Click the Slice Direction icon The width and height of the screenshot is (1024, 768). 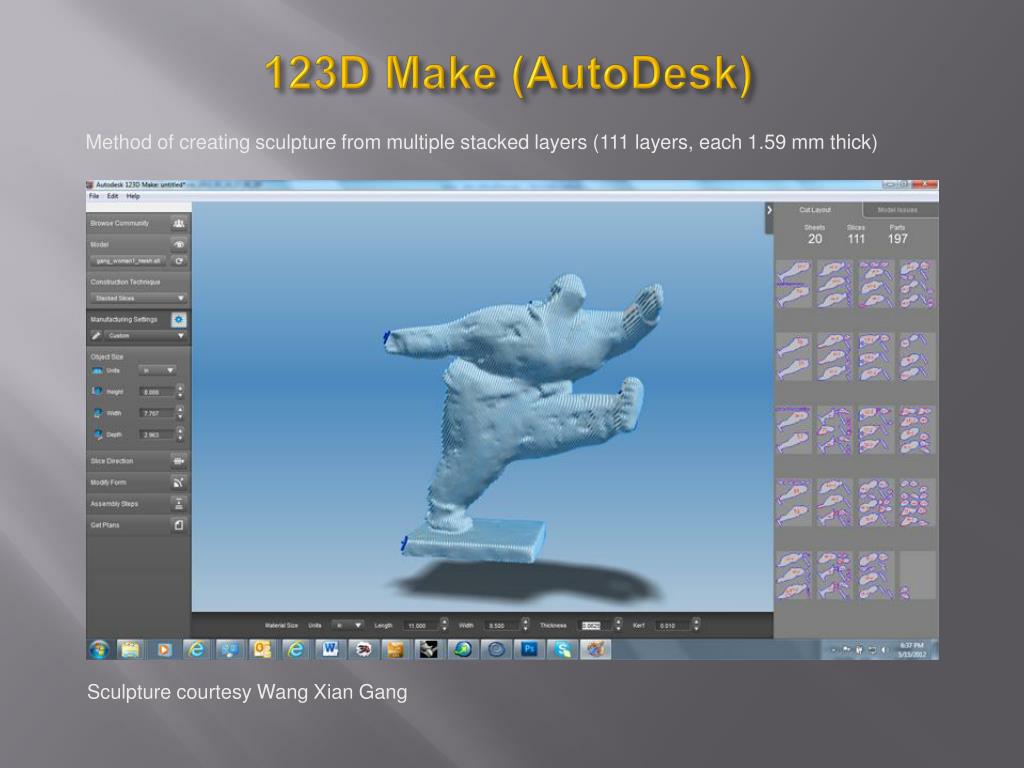point(179,461)
